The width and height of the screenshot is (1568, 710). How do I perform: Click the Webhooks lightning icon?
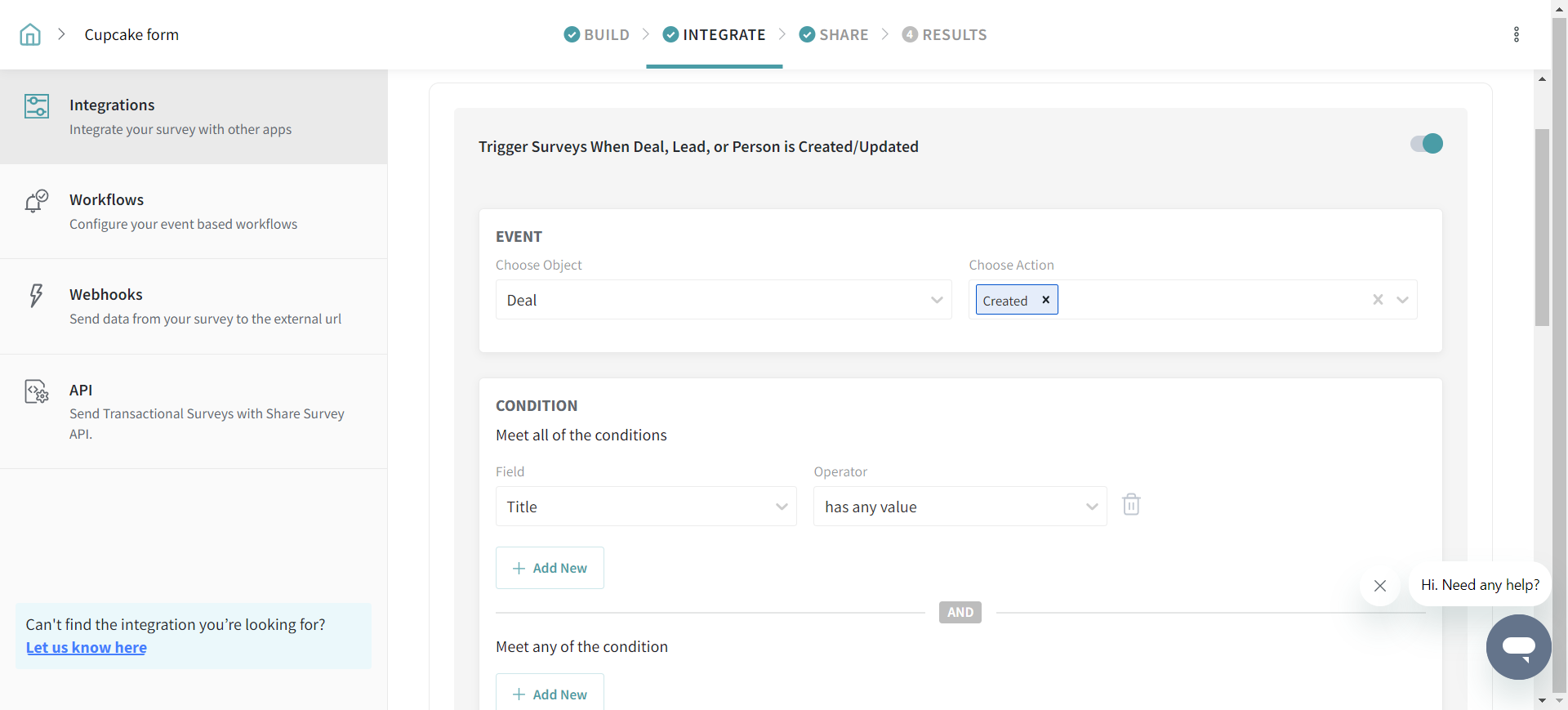pyautogui.click(x=36, y=295)
